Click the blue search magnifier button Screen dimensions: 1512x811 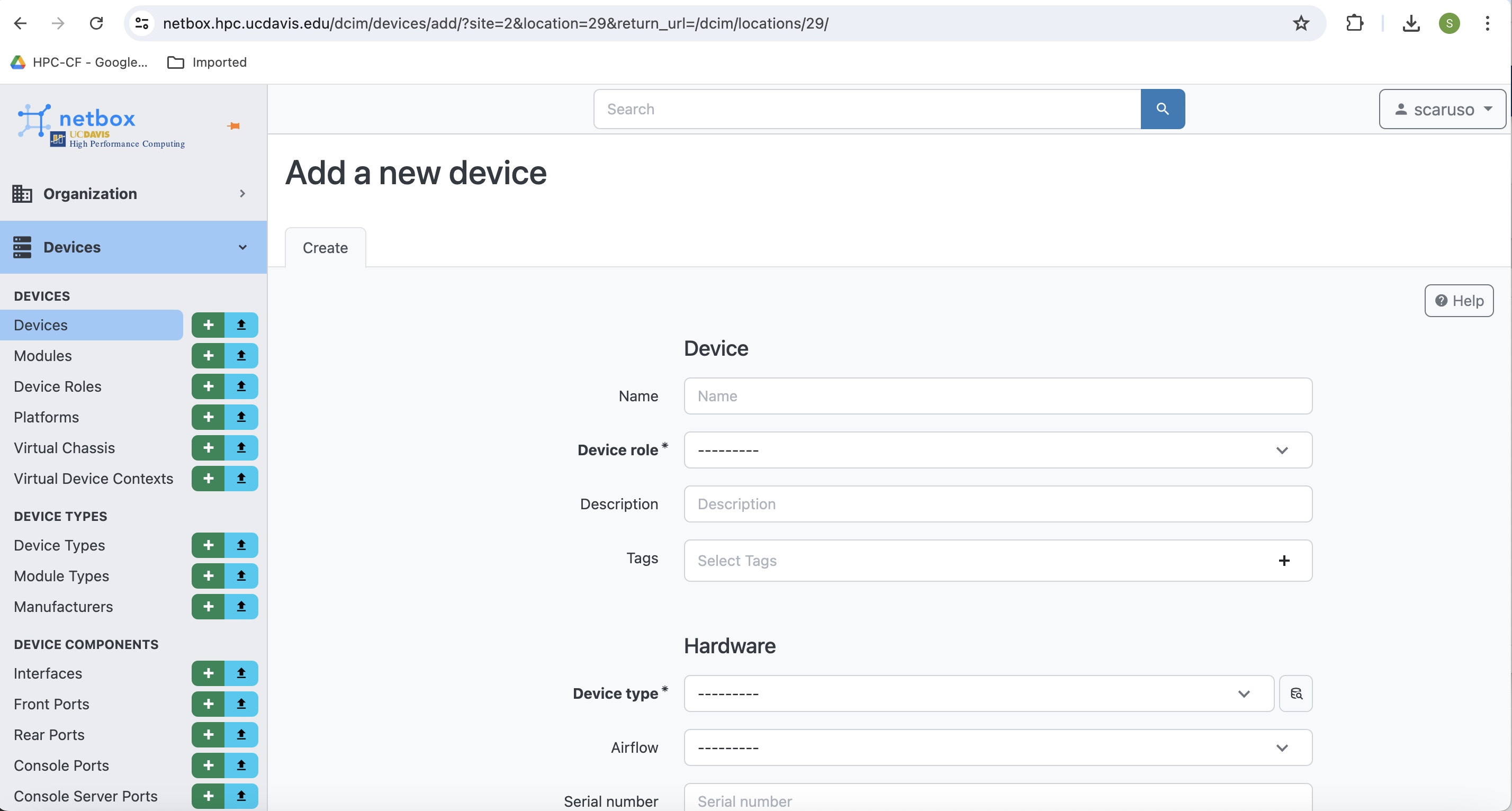pos(1162,109)
